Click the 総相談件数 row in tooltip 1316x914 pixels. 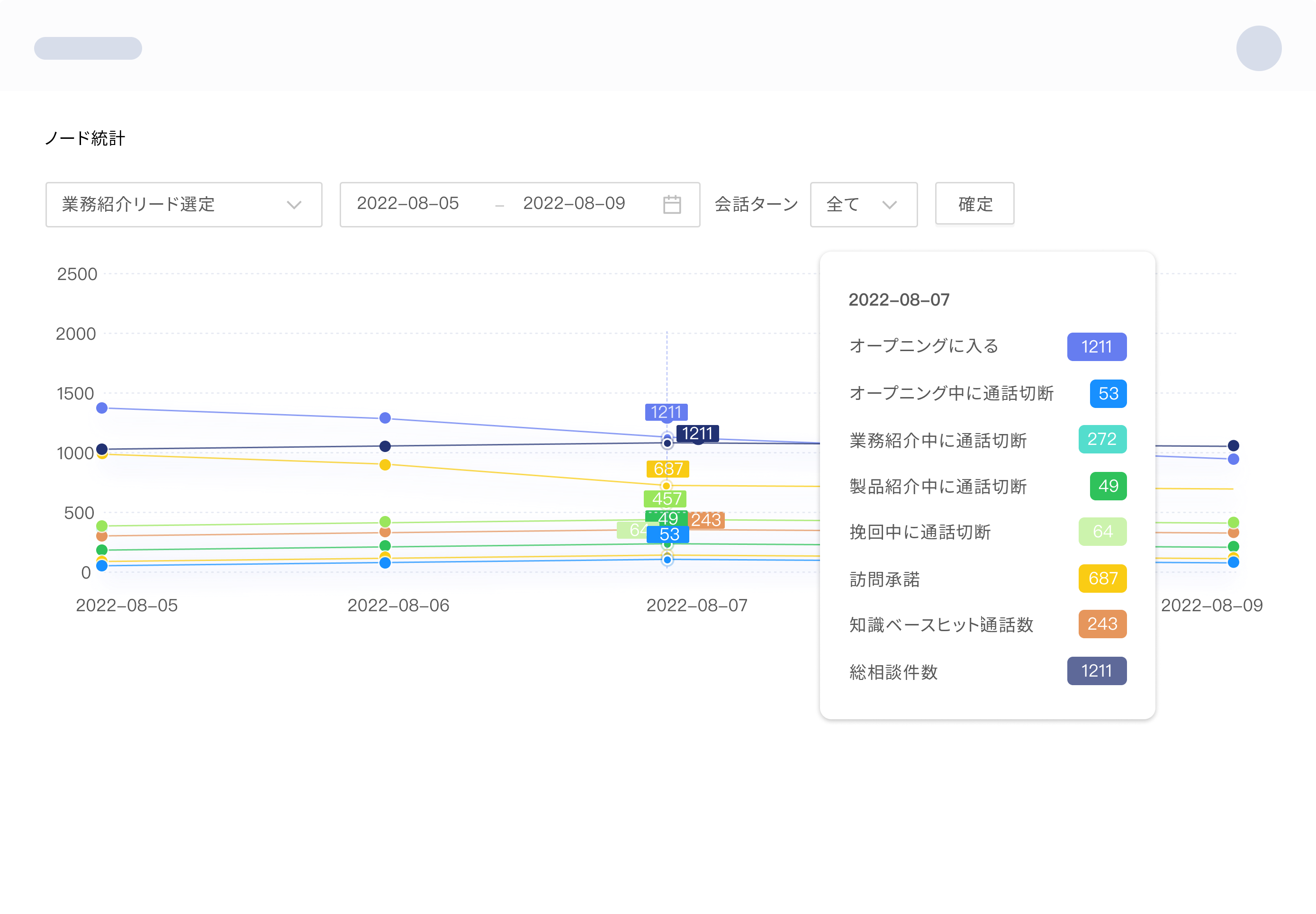click(893, 672)
